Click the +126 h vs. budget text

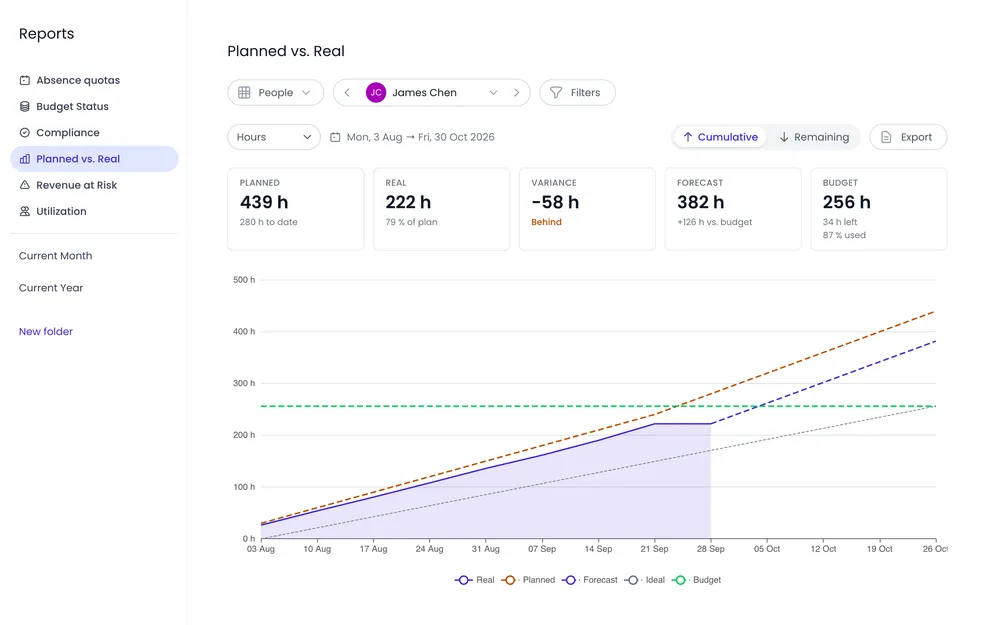click(x=715, y=222)
